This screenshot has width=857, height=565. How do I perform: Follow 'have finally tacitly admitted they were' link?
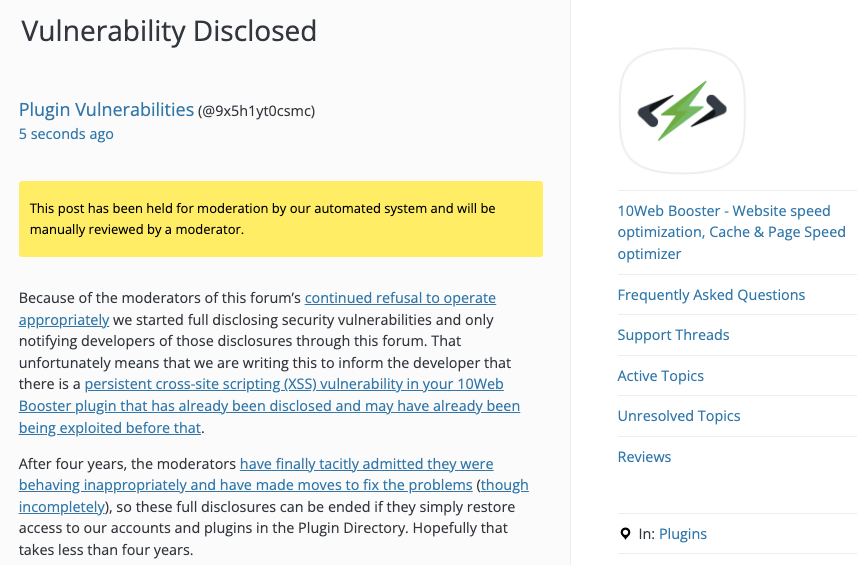tap(367, 464)
